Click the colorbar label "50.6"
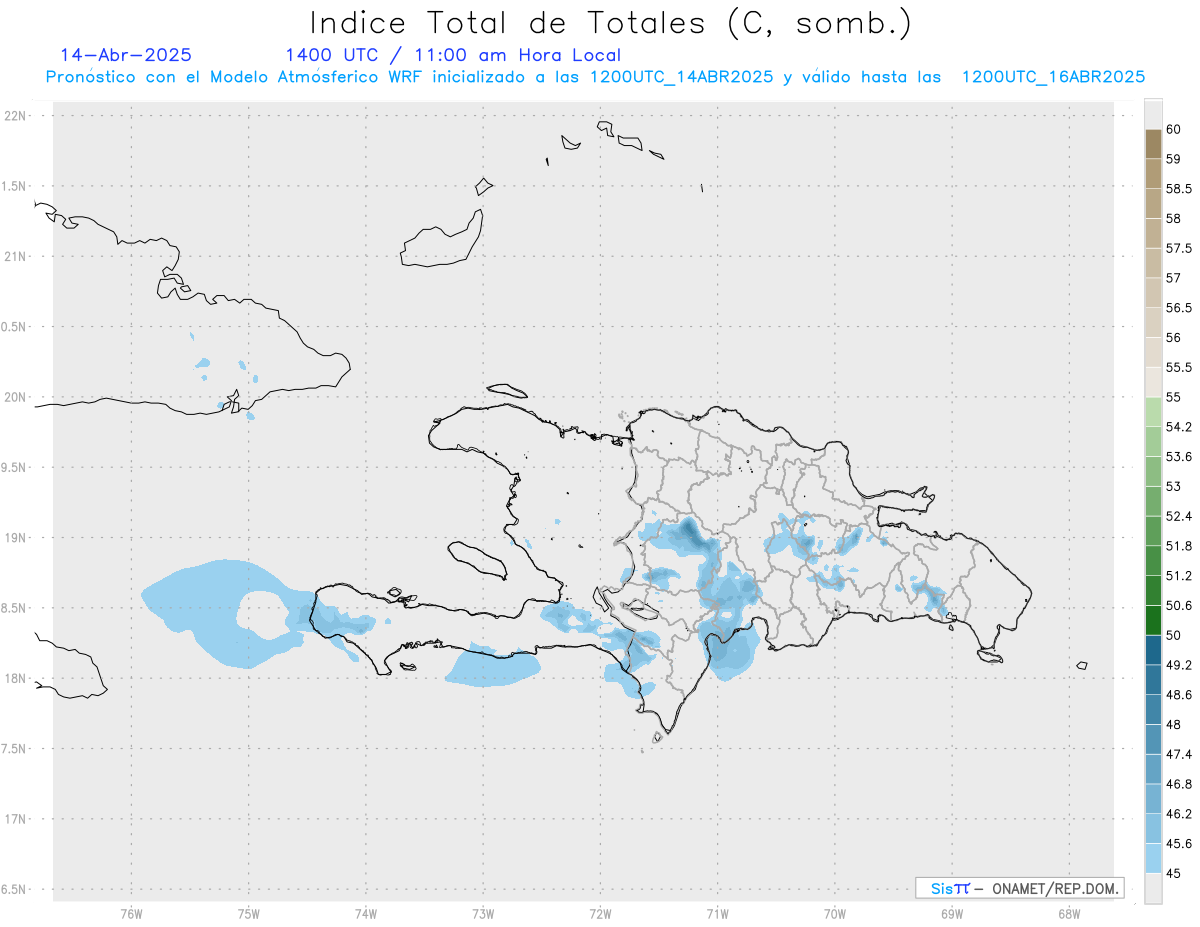 1178,606
